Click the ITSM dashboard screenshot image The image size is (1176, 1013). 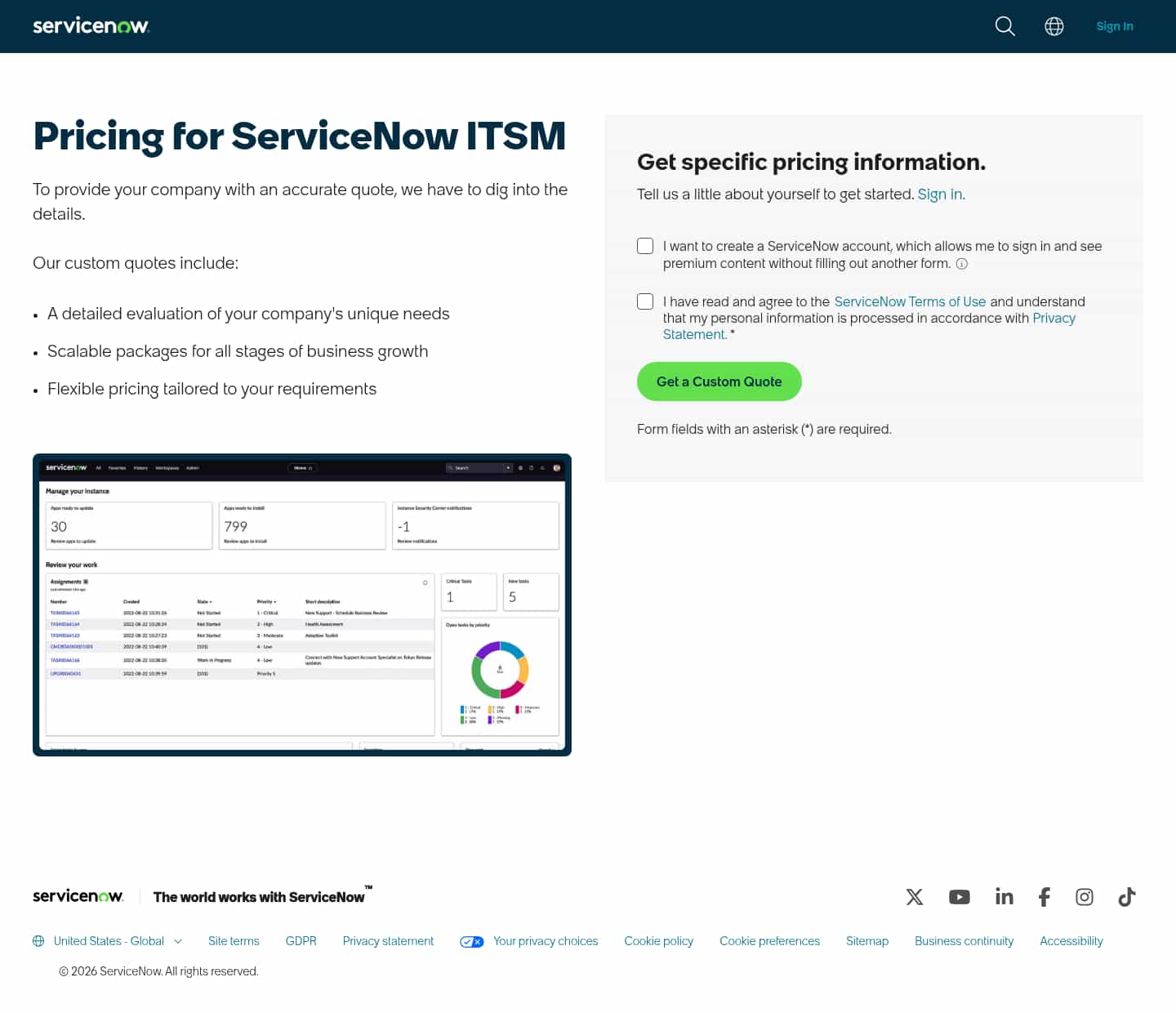pyautogui.click(x=302, y=605)
